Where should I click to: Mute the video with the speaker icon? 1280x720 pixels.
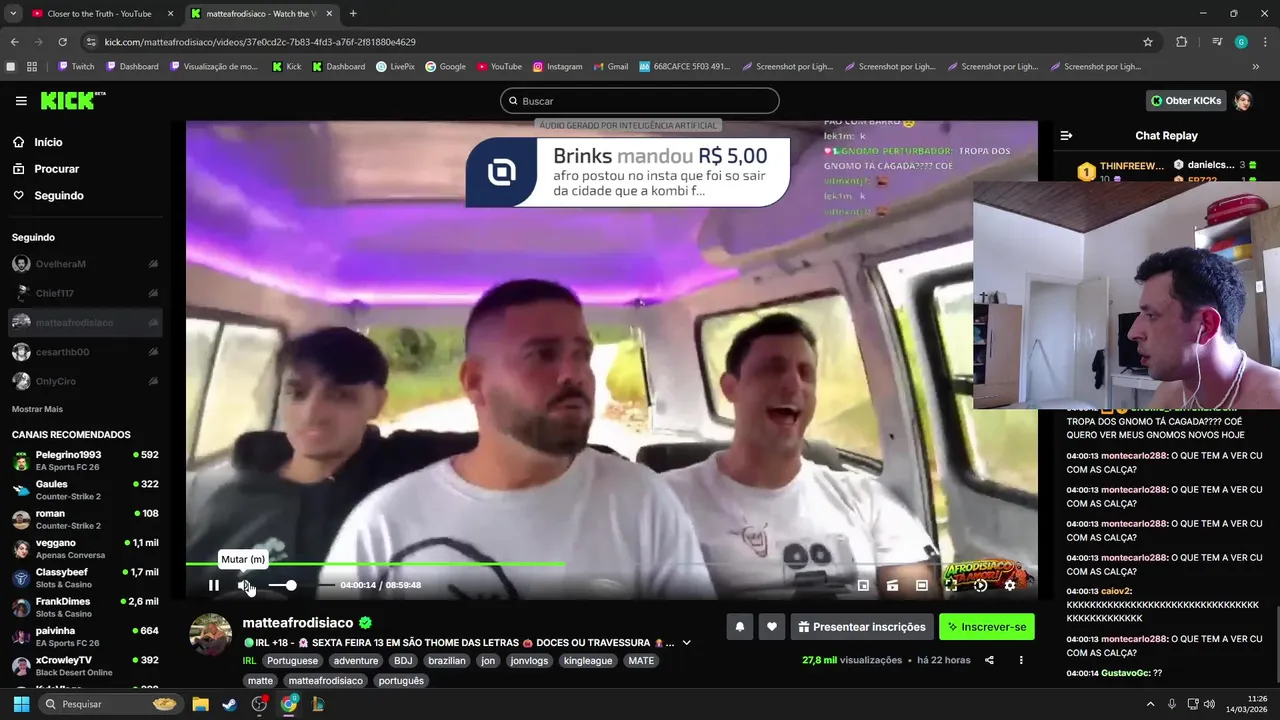(243, 585)
